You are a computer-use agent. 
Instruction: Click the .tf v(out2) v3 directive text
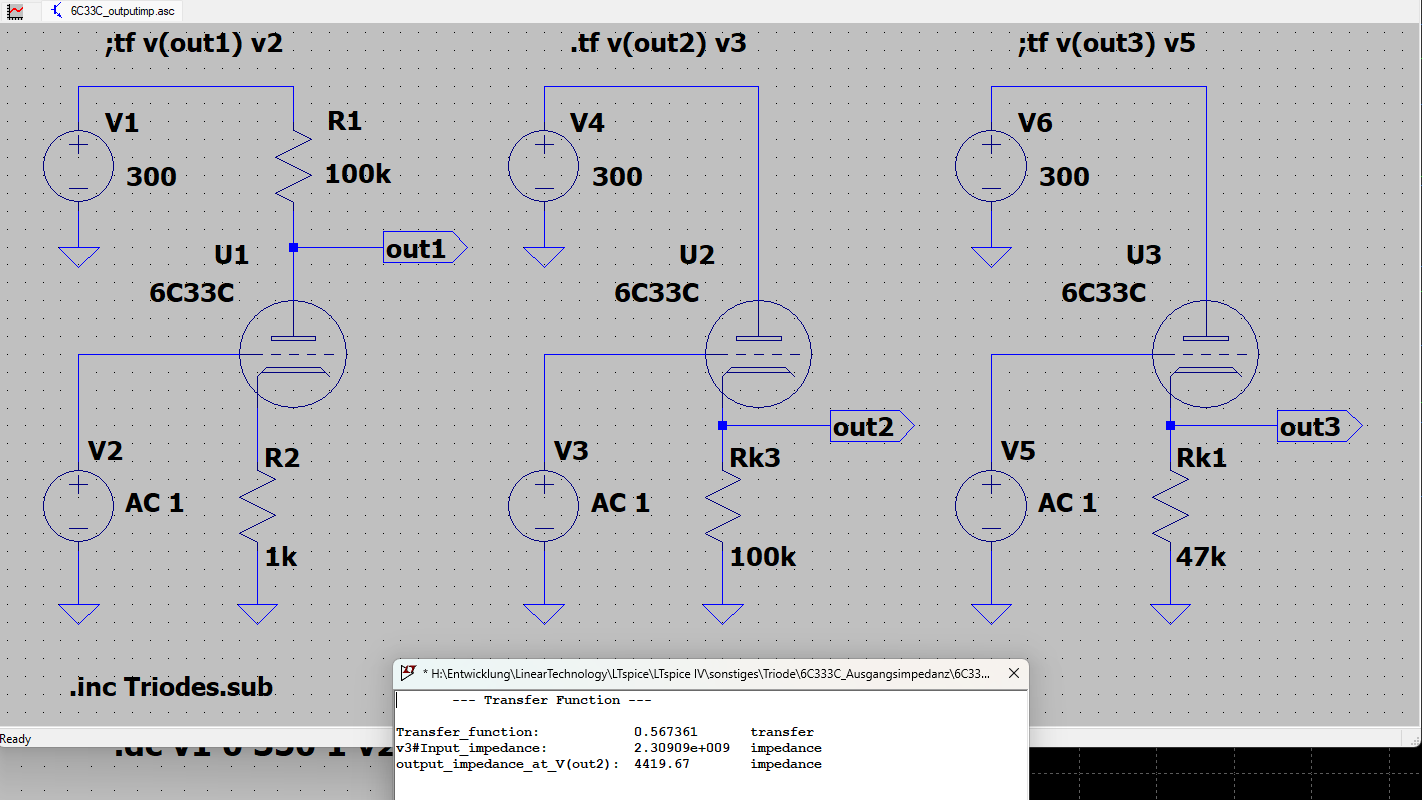pos(658,44)
